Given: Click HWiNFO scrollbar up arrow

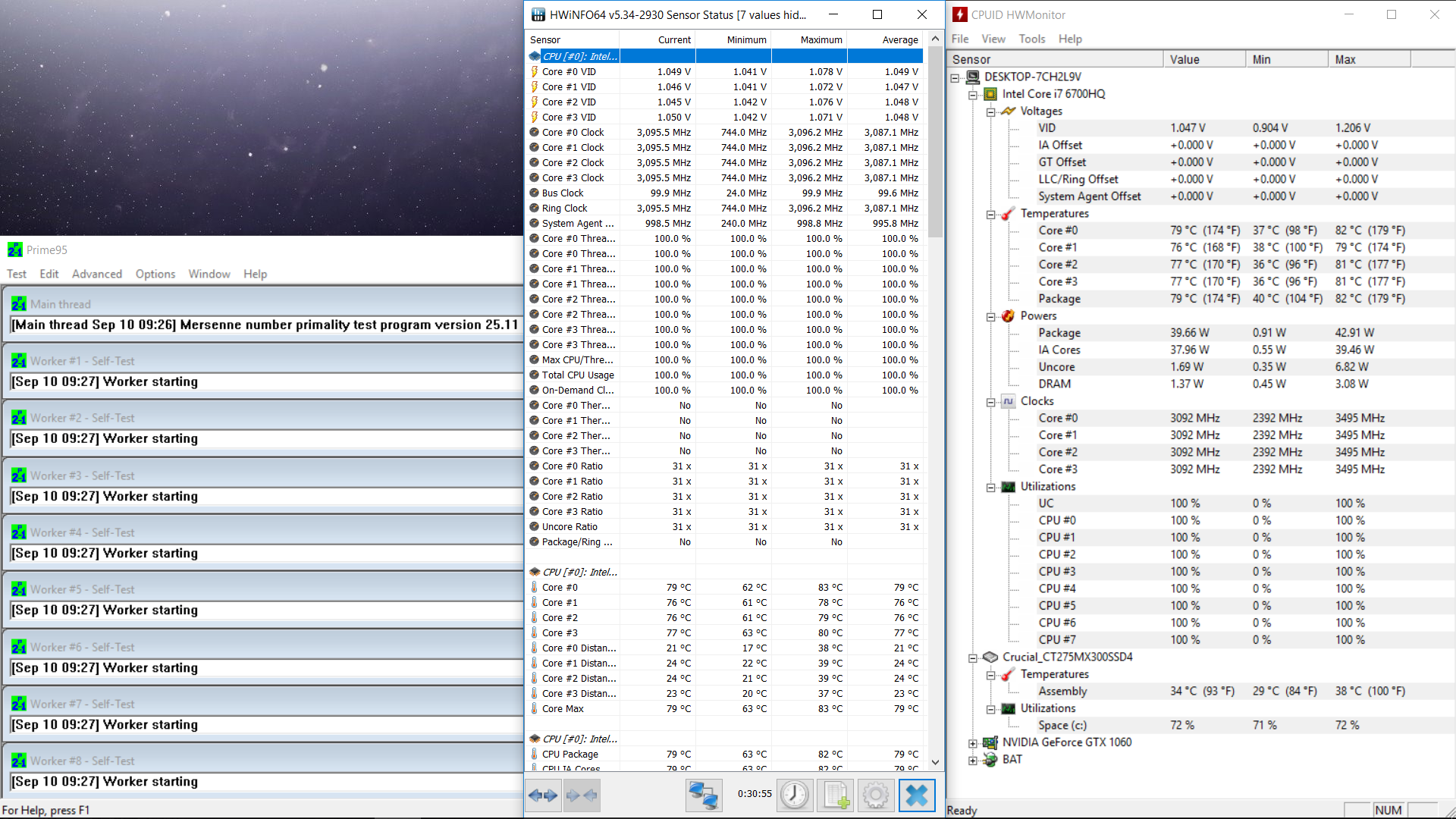Looking at the screenshot, I should [935, 39].
